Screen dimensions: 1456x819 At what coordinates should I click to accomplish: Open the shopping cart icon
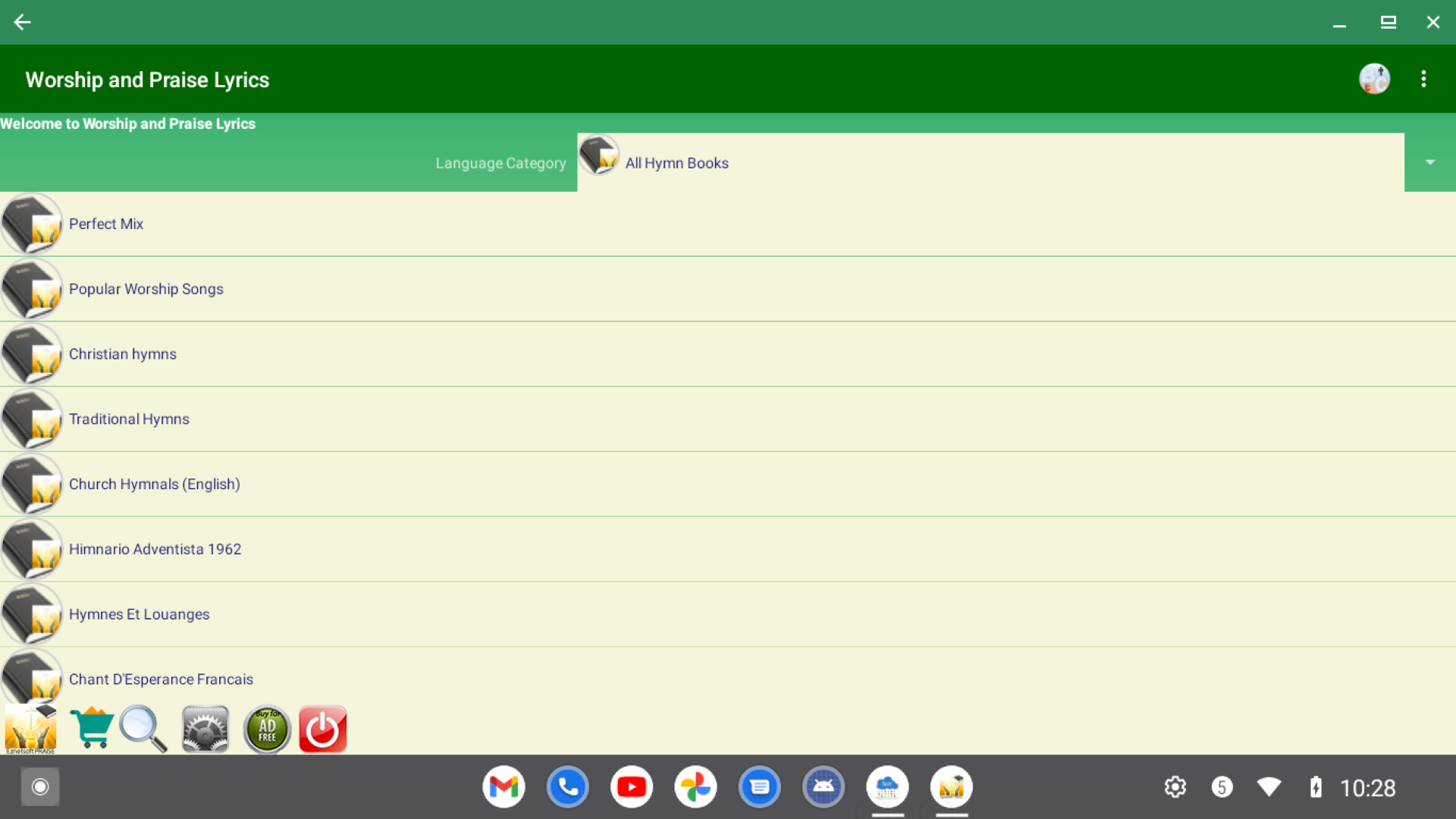click(92, 728)
